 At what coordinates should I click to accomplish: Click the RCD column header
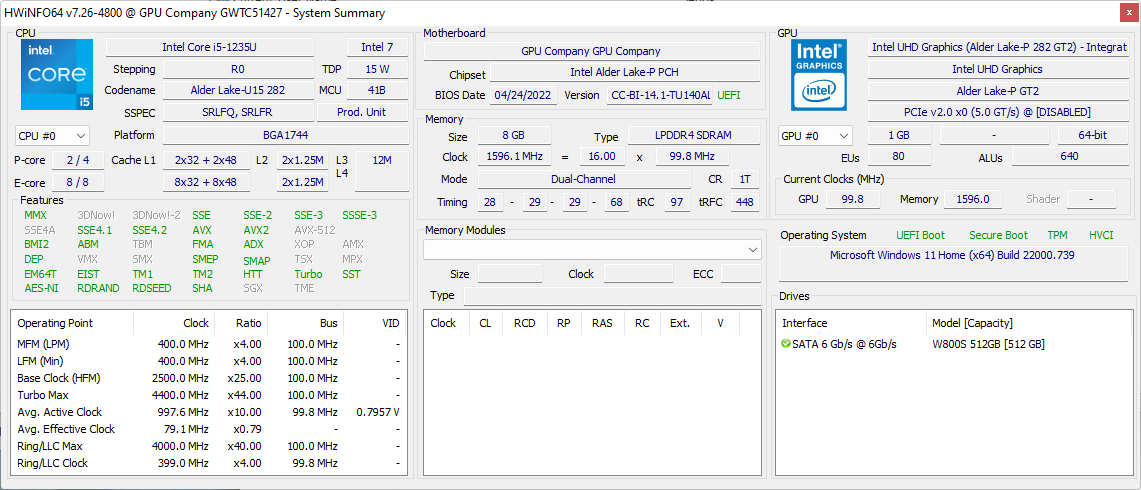pyautogui.click(x=525, y=323)
